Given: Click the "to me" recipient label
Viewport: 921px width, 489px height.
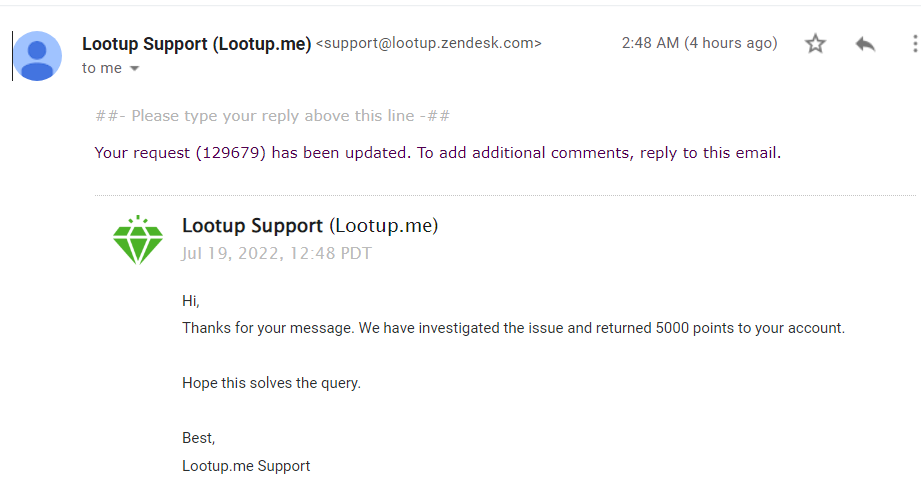Looking at the screenshot, I should (101, 68).
